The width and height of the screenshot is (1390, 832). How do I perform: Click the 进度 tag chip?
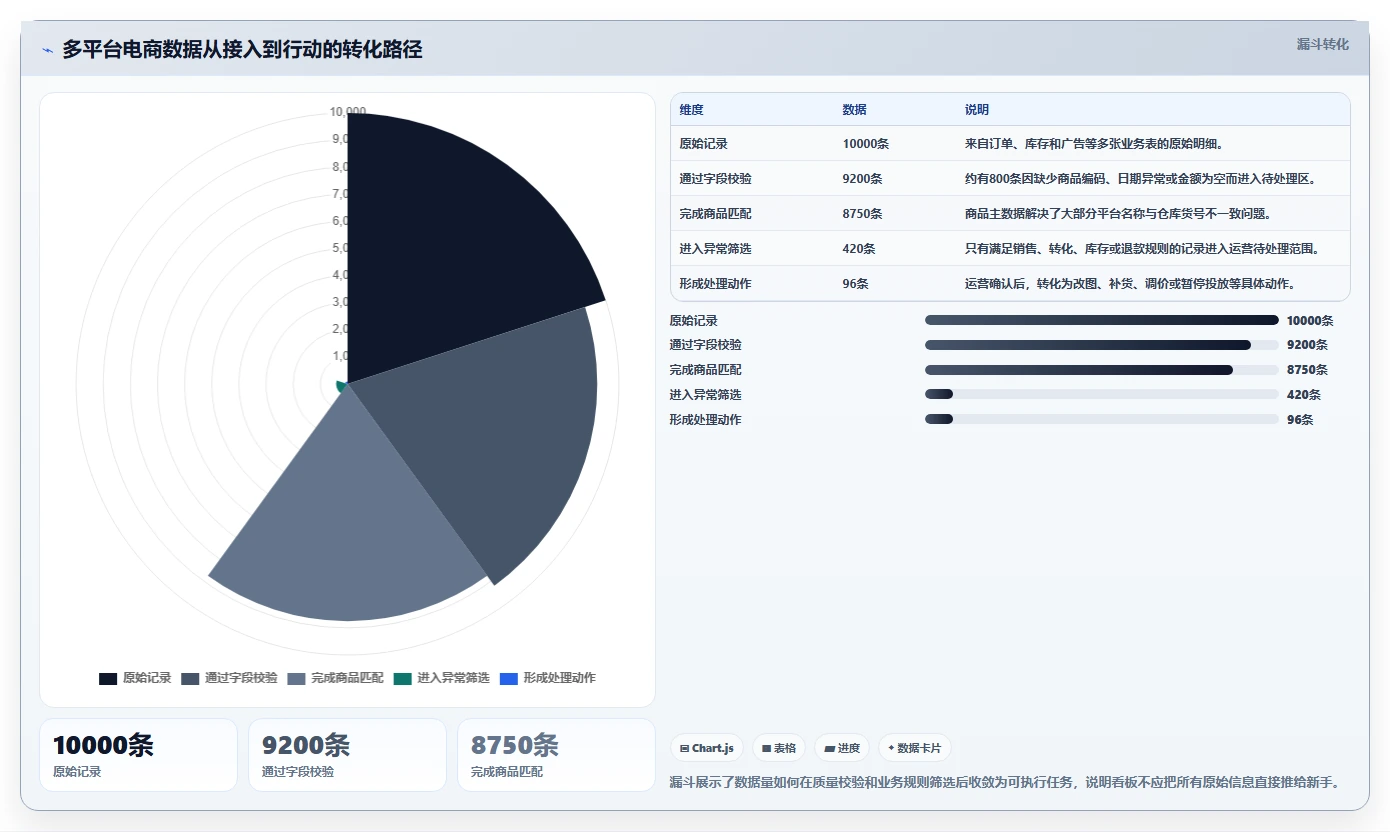pos(842,748)
